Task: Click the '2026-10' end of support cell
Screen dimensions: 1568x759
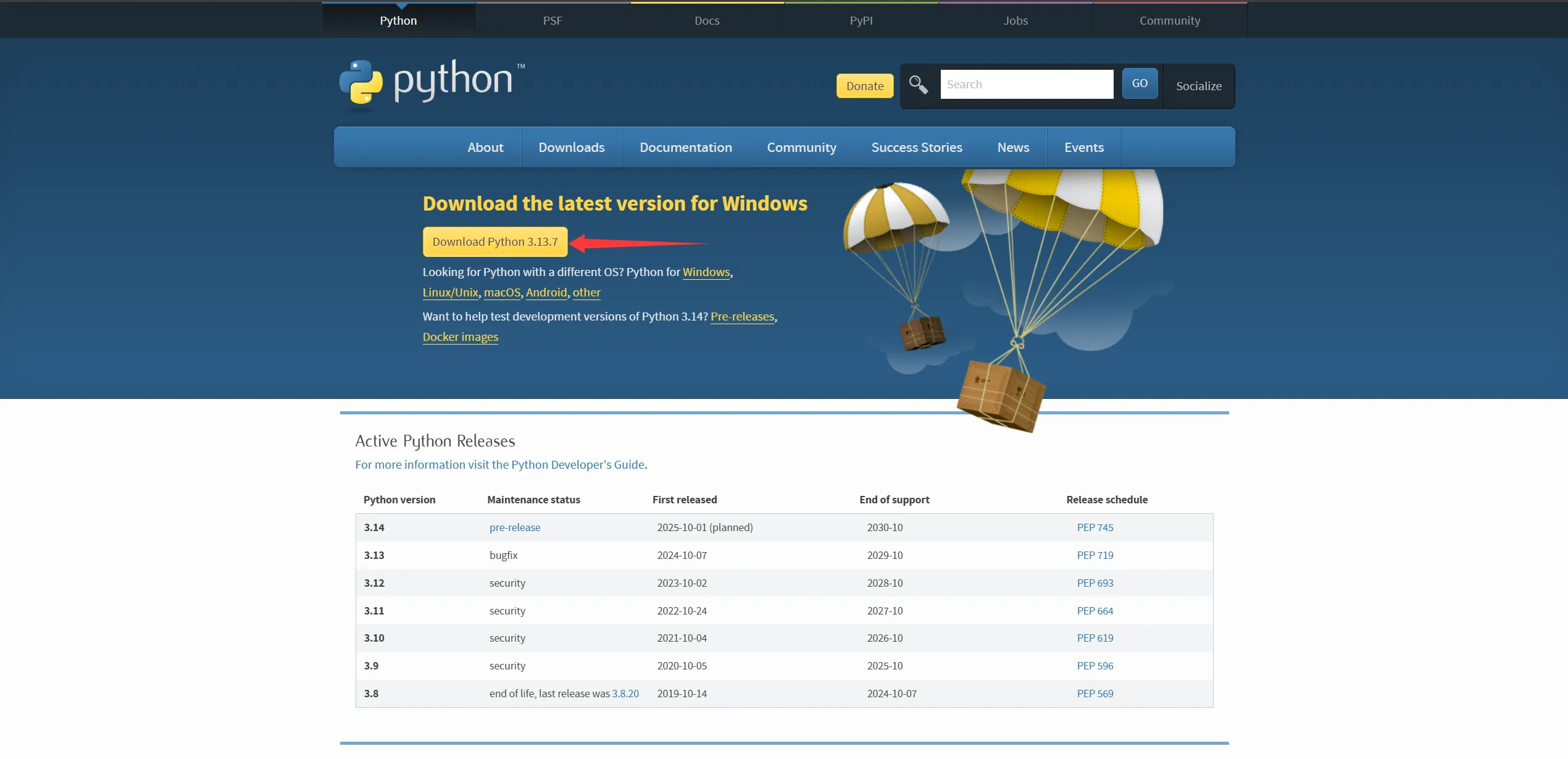Action: click(885, 638)
